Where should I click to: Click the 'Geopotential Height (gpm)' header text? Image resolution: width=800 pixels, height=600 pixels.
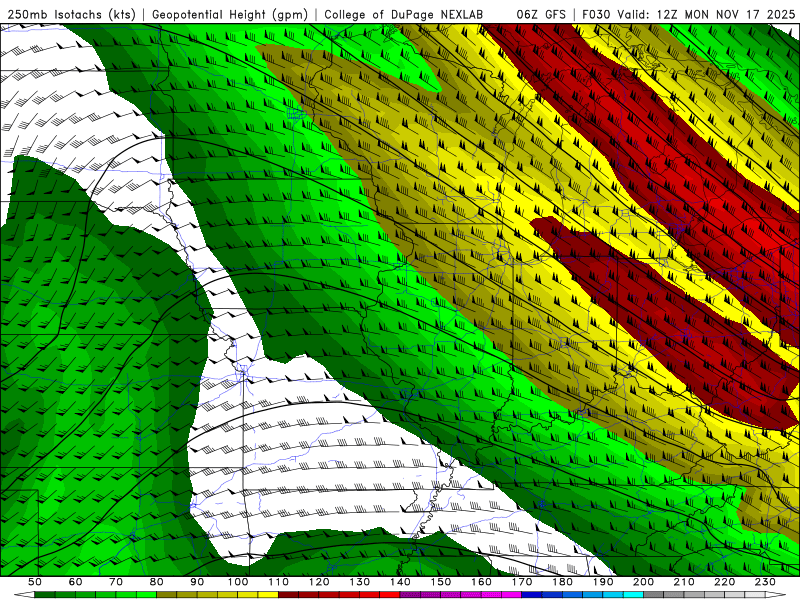click(230, 14)
